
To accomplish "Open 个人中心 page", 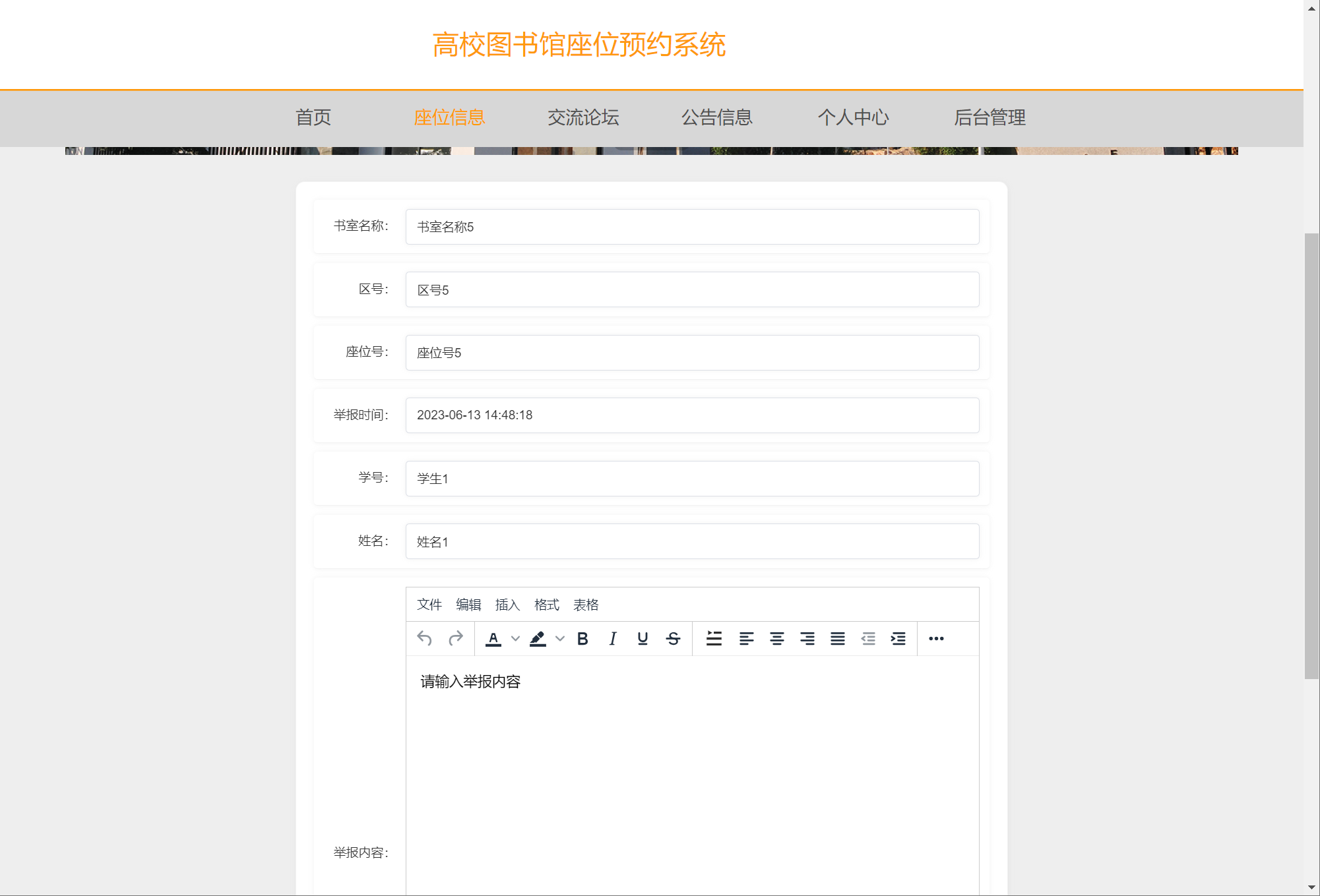I will pyautogui.click(x=853, y=117).
